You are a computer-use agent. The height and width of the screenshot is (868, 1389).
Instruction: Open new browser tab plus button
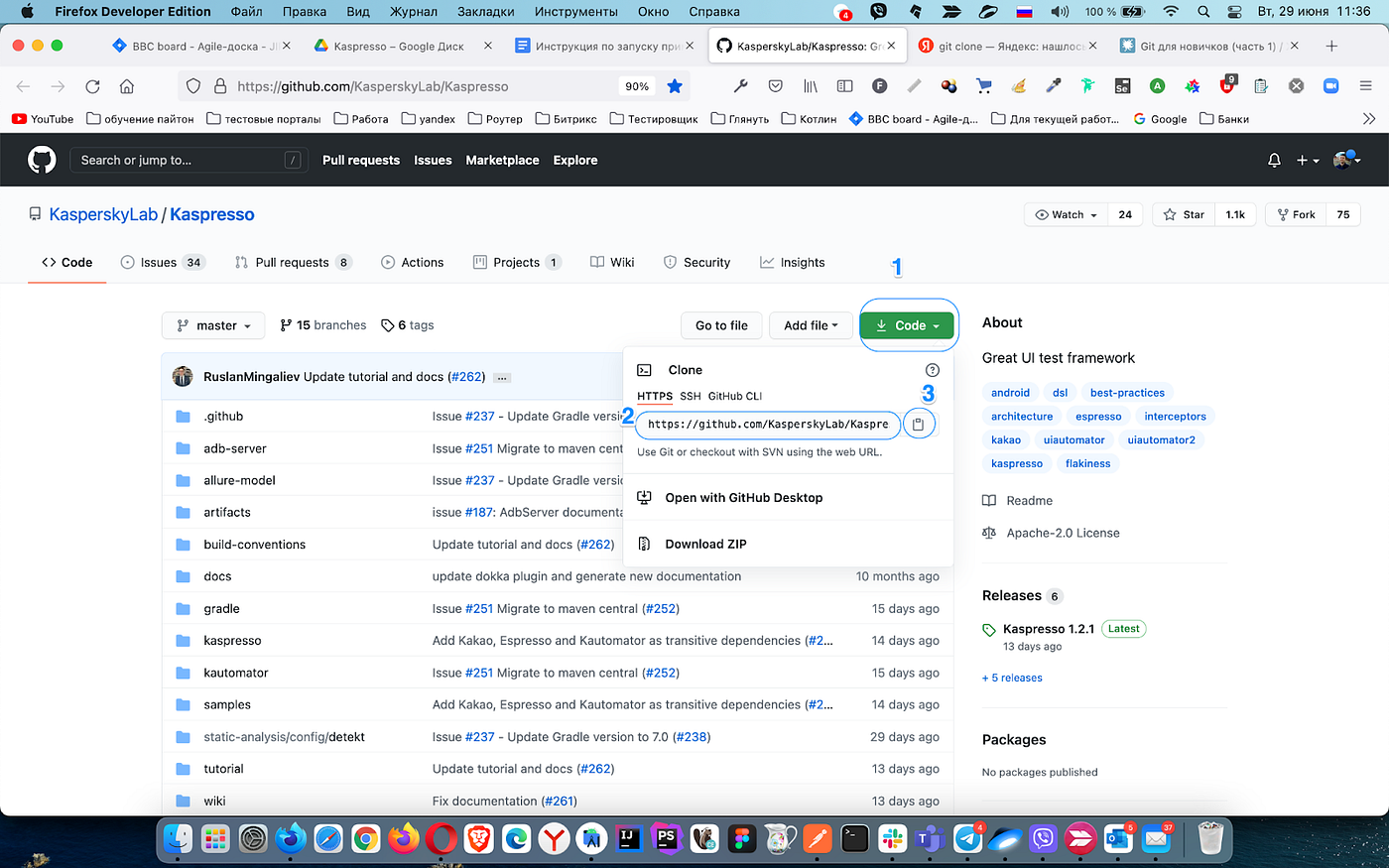tap(1331, 46)
